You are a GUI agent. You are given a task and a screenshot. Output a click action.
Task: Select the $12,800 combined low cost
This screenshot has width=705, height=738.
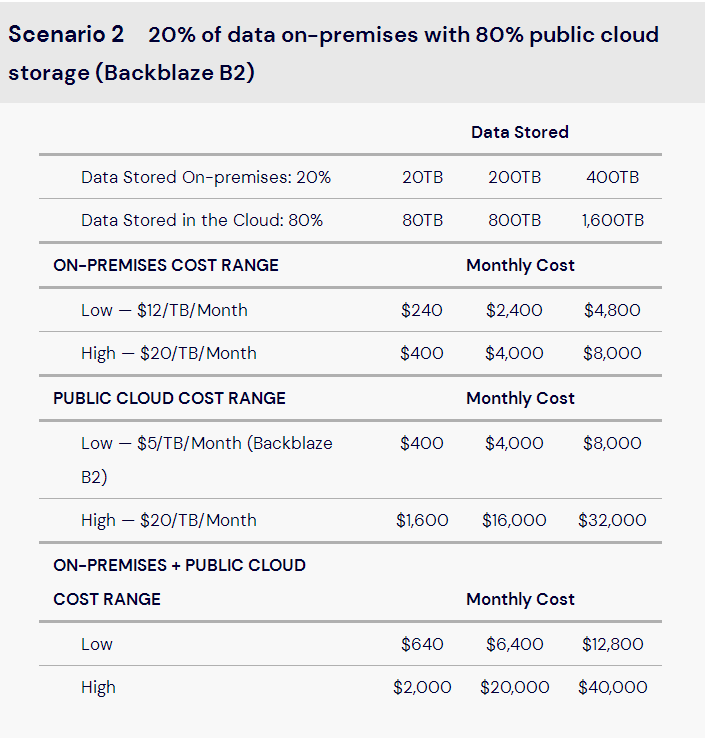coord(612,644)
